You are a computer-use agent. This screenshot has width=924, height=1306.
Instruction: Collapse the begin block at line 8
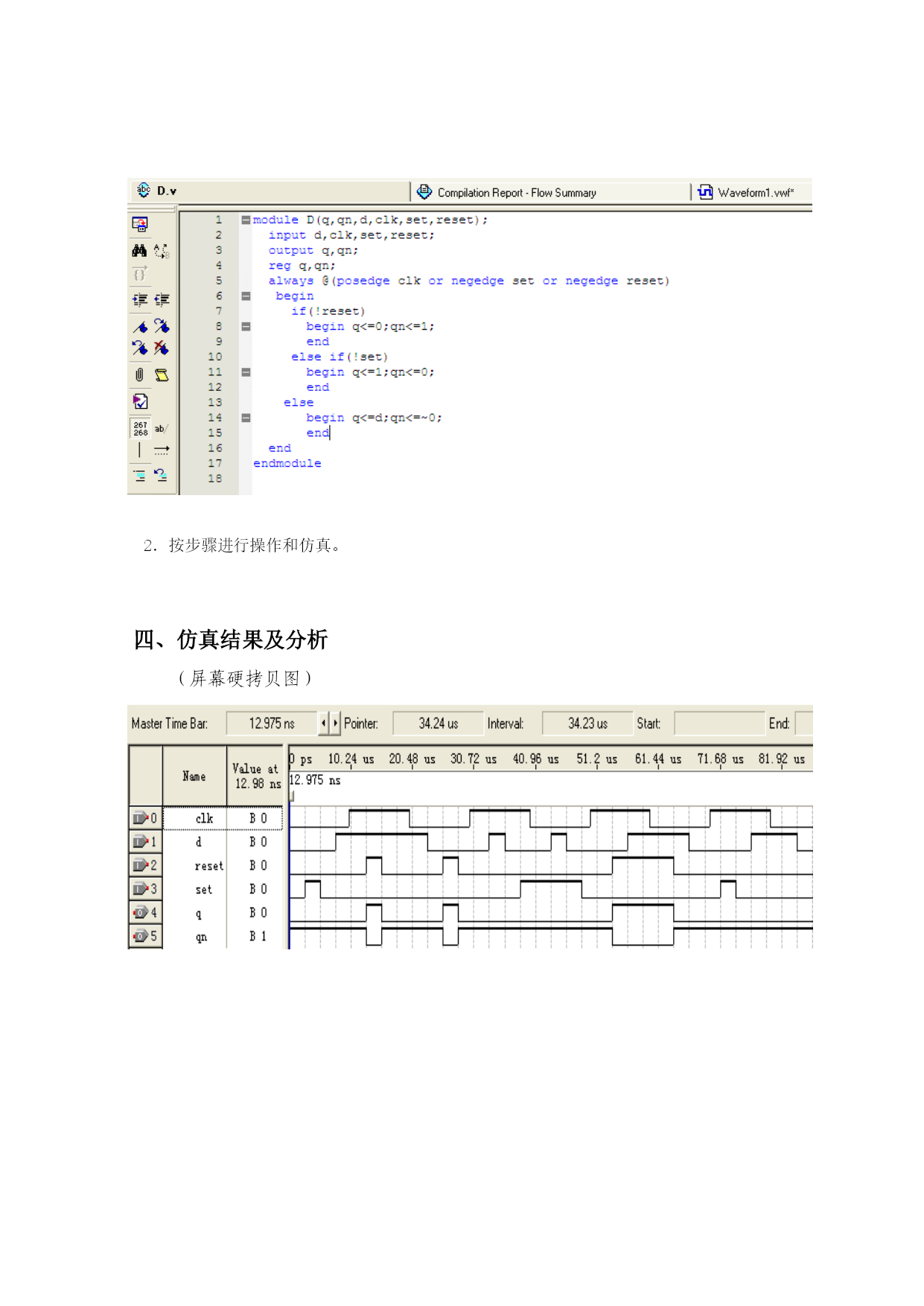coord(245,326)
